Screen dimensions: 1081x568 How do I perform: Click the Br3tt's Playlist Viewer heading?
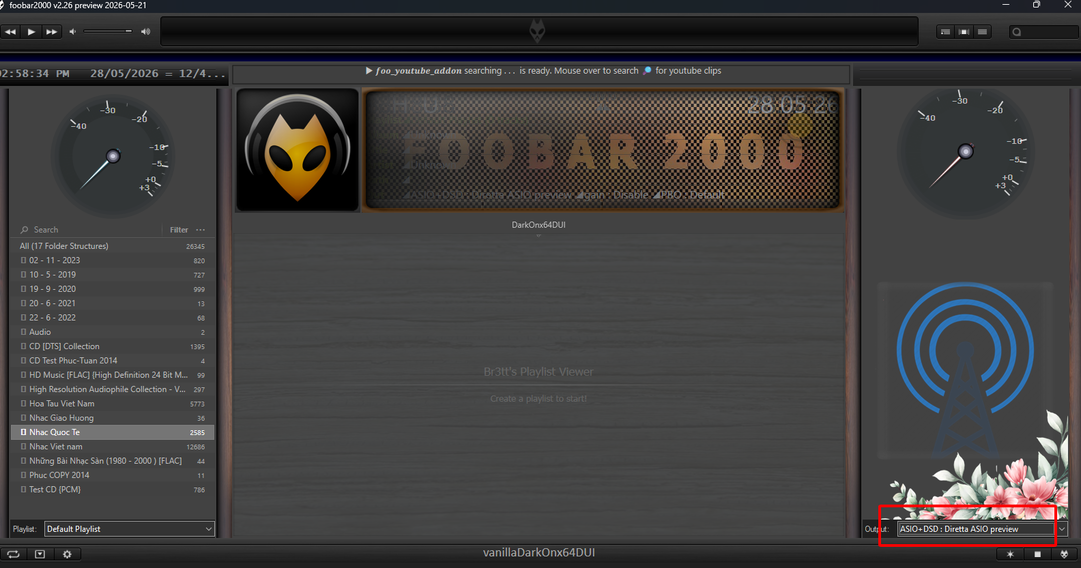(538, 372)
